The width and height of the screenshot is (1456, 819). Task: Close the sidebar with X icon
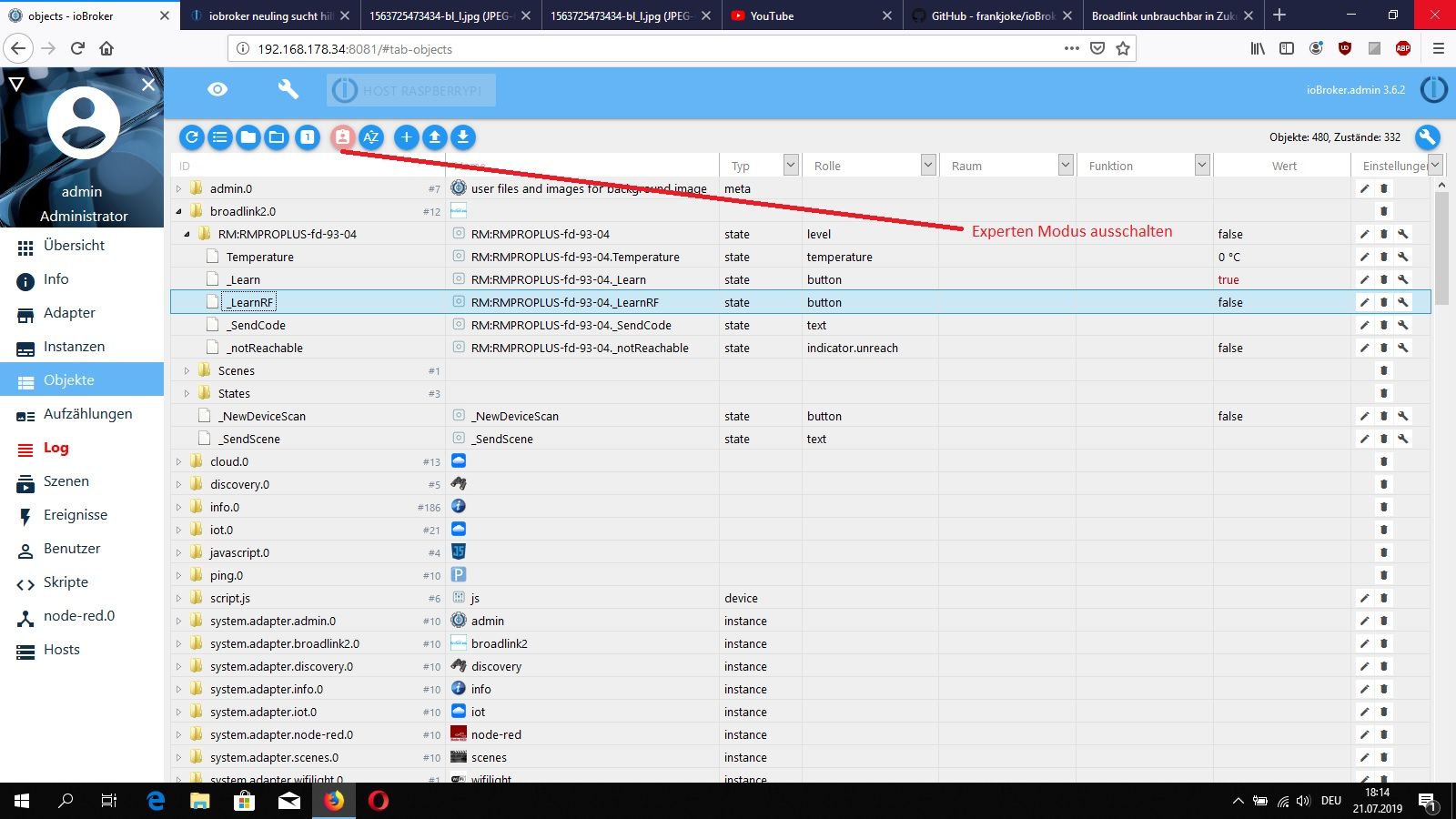pyautogui.click(x=148, y=85)
